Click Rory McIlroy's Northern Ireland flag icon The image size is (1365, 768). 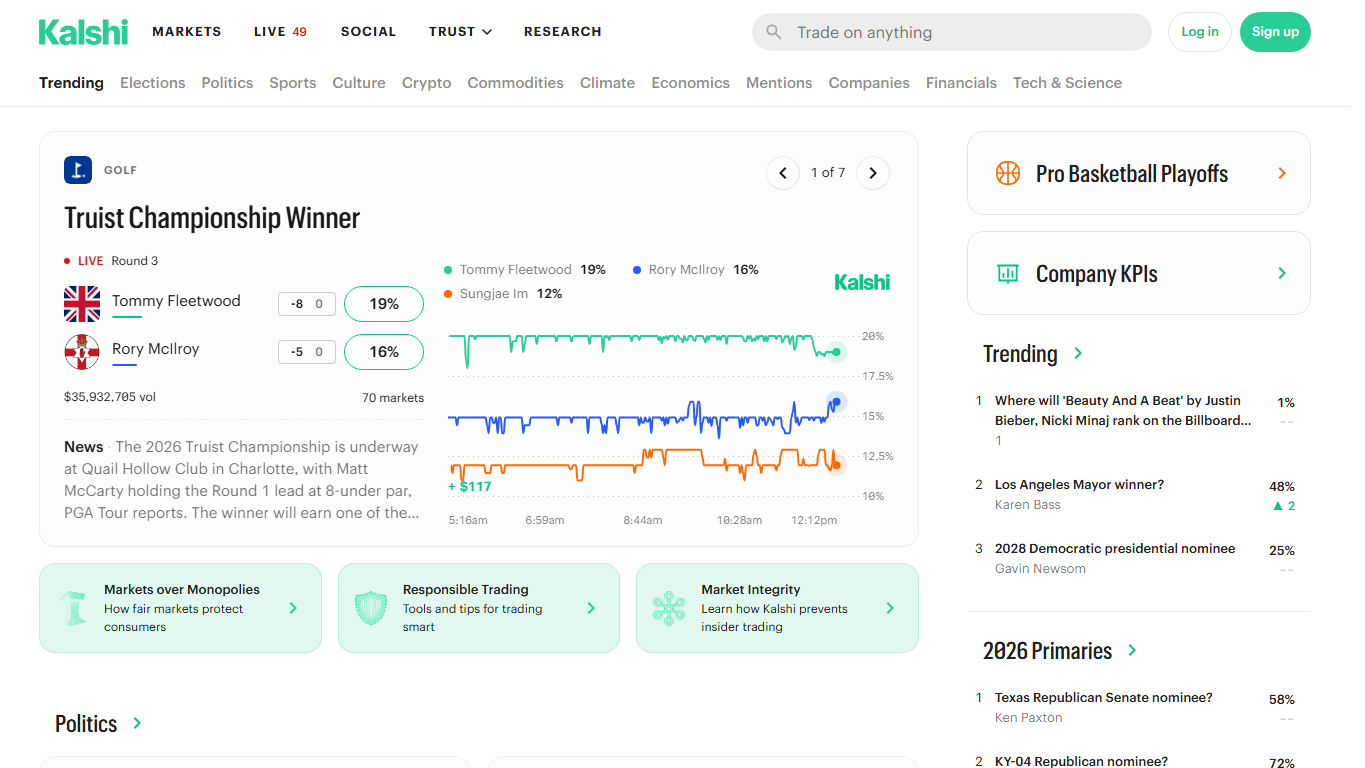(82, 352)
